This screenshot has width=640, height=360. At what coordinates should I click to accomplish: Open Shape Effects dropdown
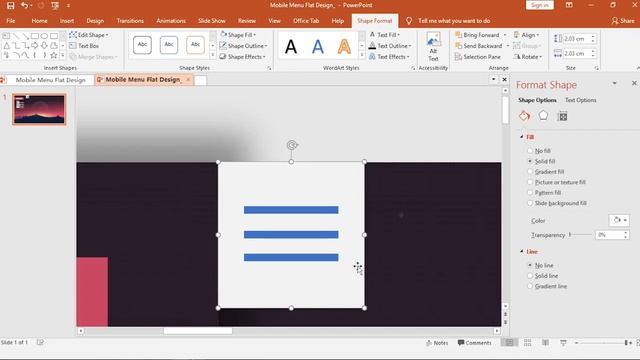click(x=243, y=57)
